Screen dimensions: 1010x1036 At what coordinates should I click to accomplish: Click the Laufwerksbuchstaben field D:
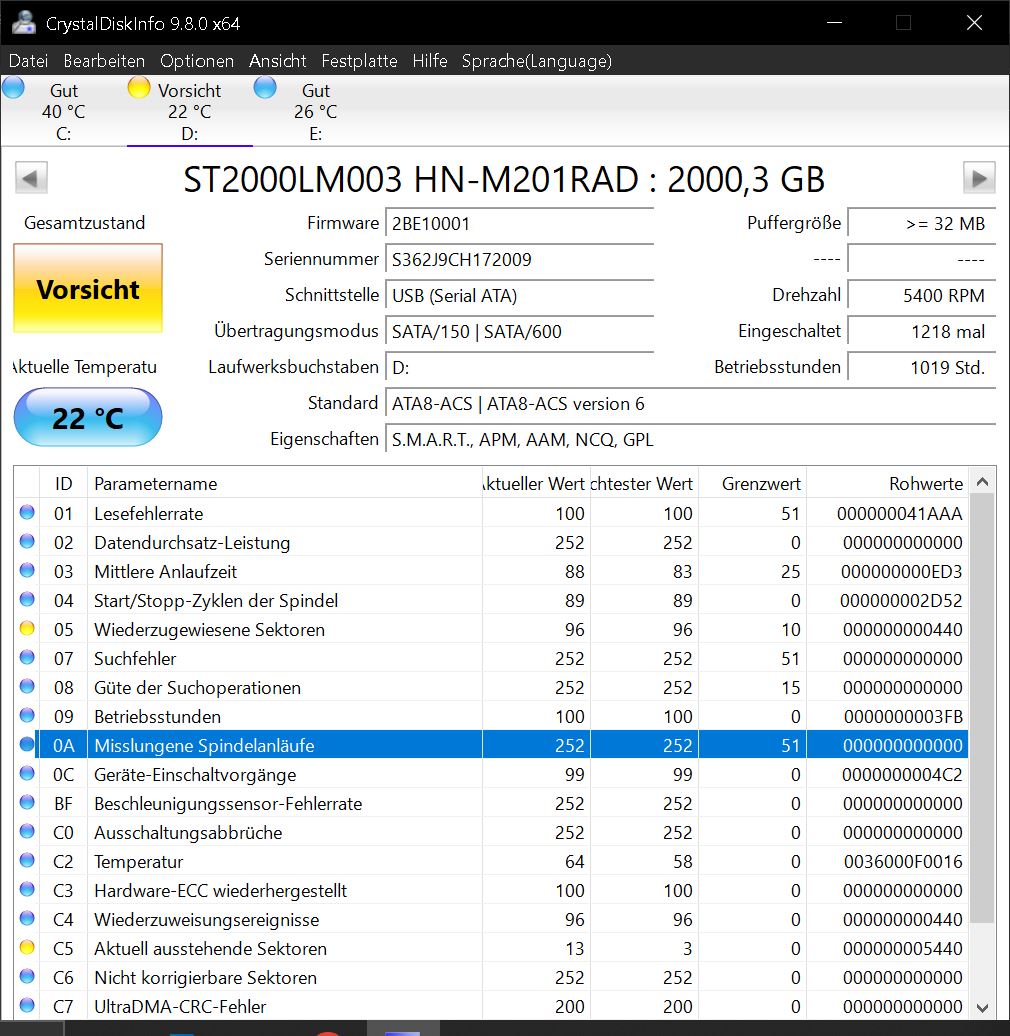[x=519, y=367]
